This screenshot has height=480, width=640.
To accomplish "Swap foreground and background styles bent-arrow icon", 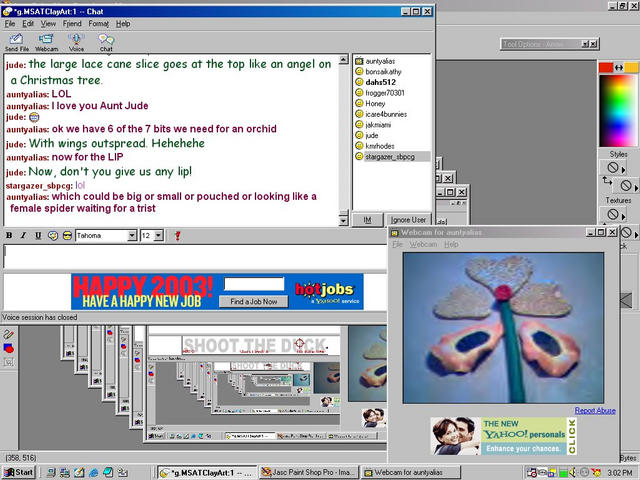I will point(607,181).
